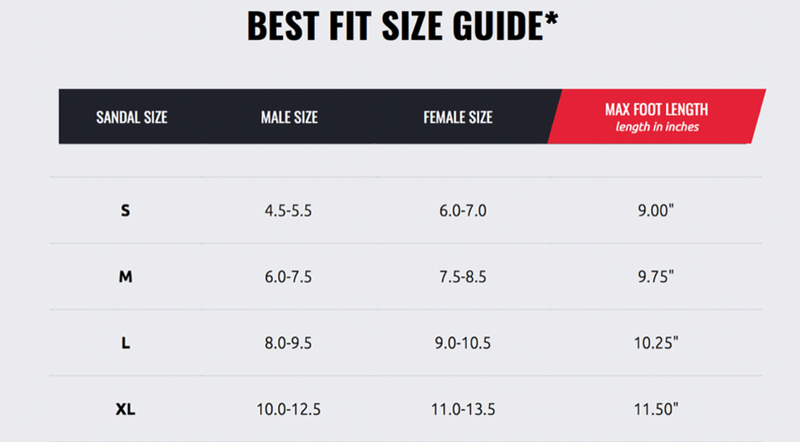Screen dimensions: 800x442
Task: Click female size 7.5-8.5 cell
Action: click(463, 277)
